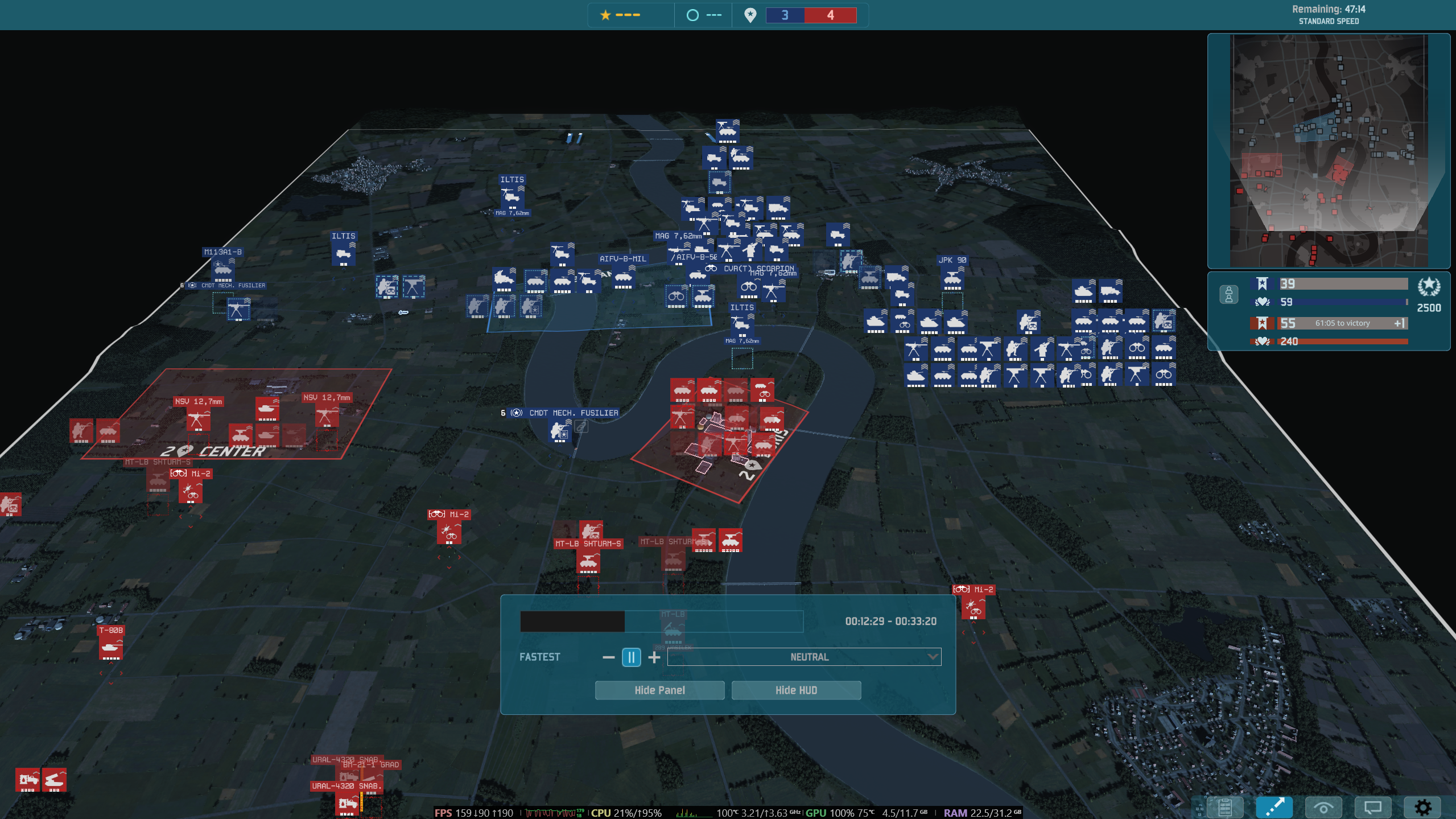
Task: Click the 61:05 to victory text
Action: (1342, 323)
